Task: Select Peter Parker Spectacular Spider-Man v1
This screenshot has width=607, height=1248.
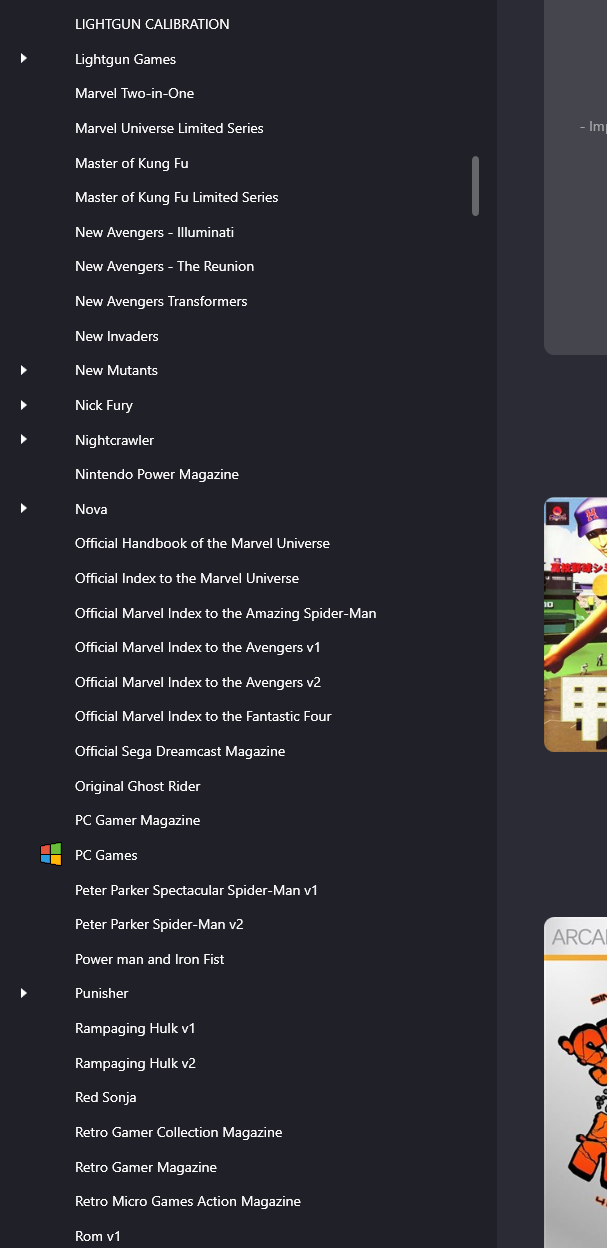Action: tap(196, 890)
